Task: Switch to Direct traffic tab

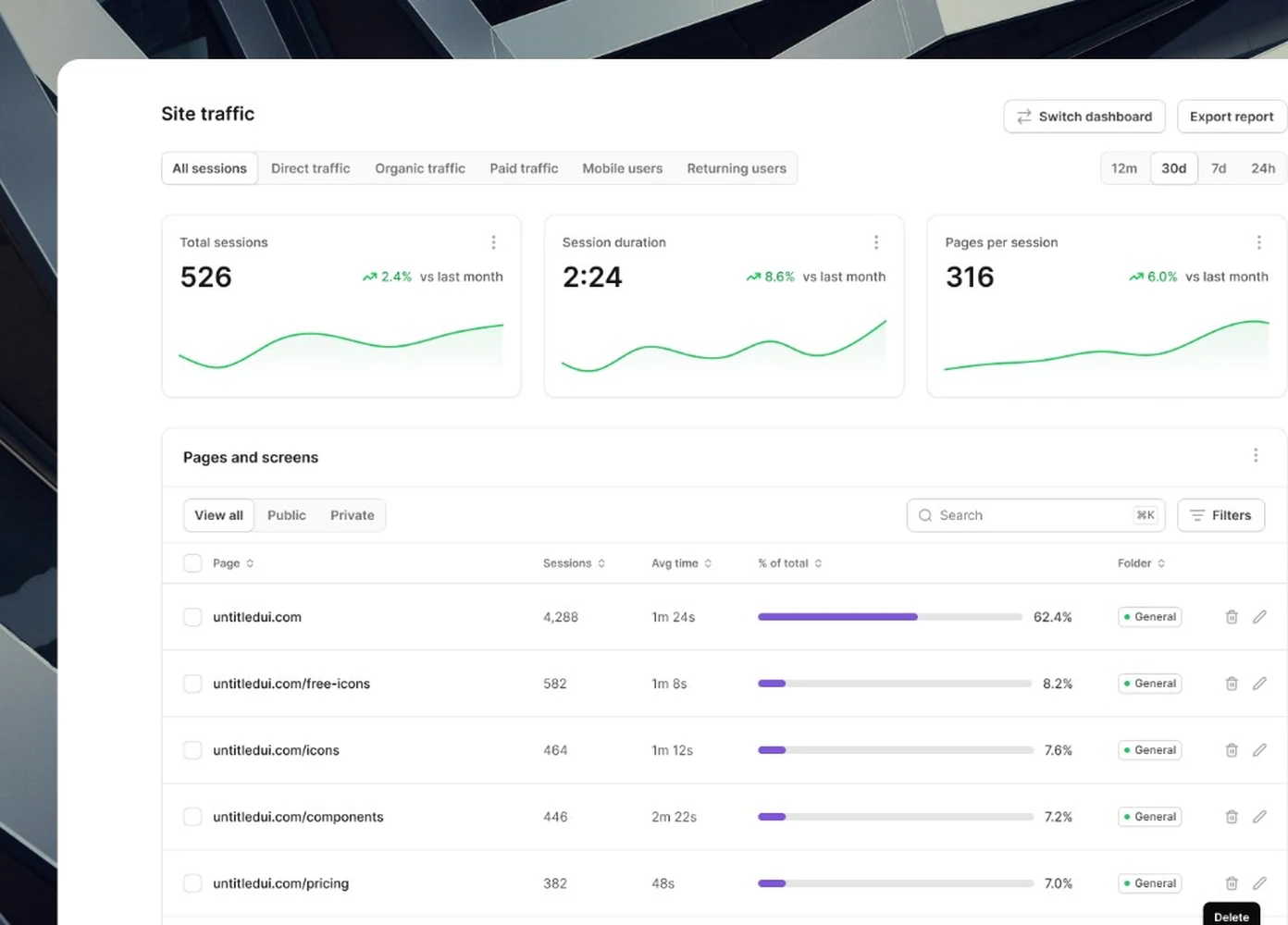Action: (x=311, y=168)
